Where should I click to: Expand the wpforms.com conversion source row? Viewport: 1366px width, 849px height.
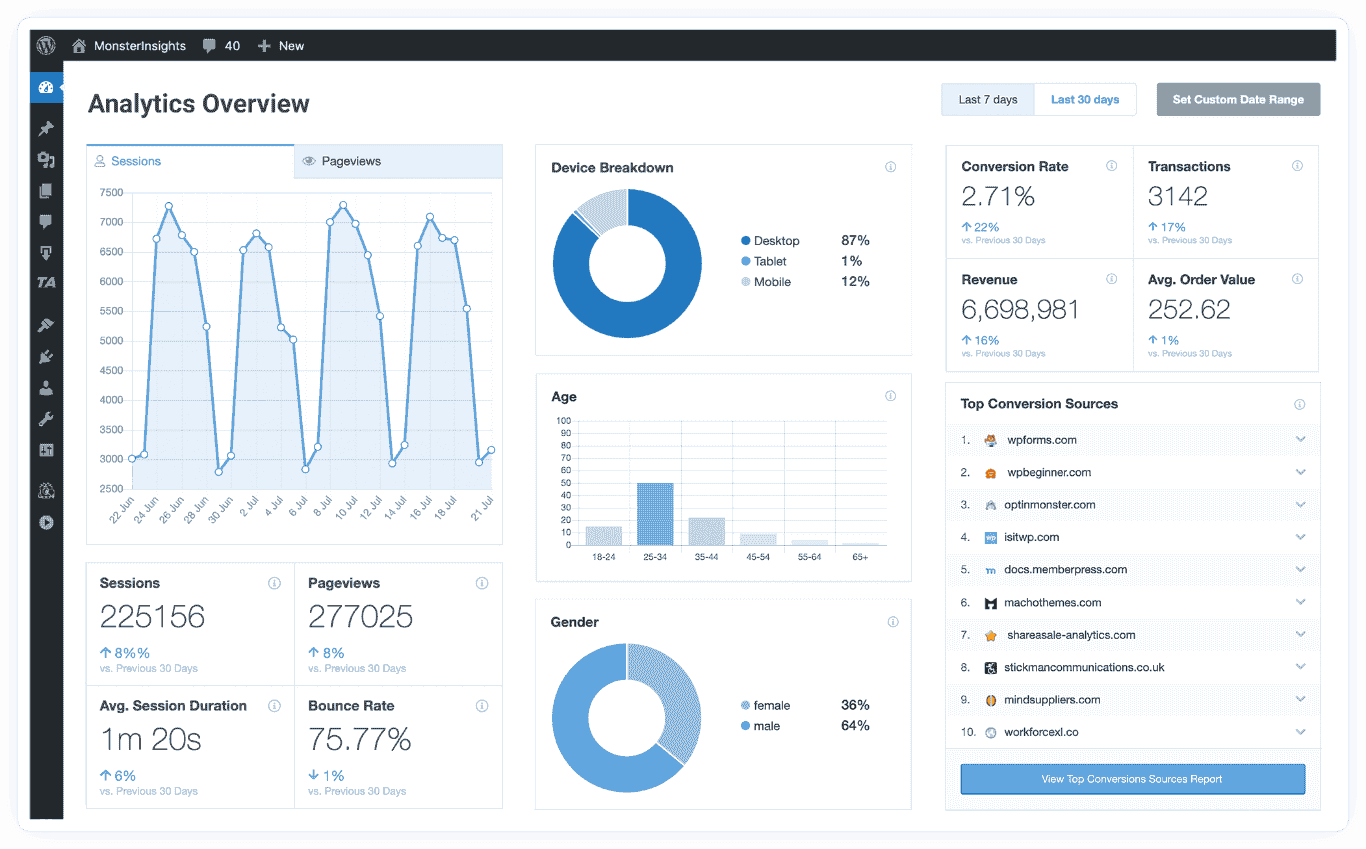[x=1301, y=440]
